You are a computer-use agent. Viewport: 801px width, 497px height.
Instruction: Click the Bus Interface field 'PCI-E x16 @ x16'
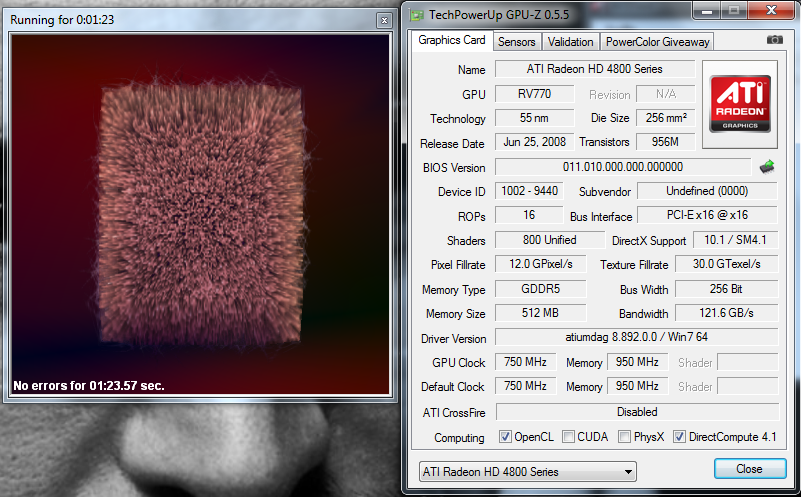coord(707,215)
